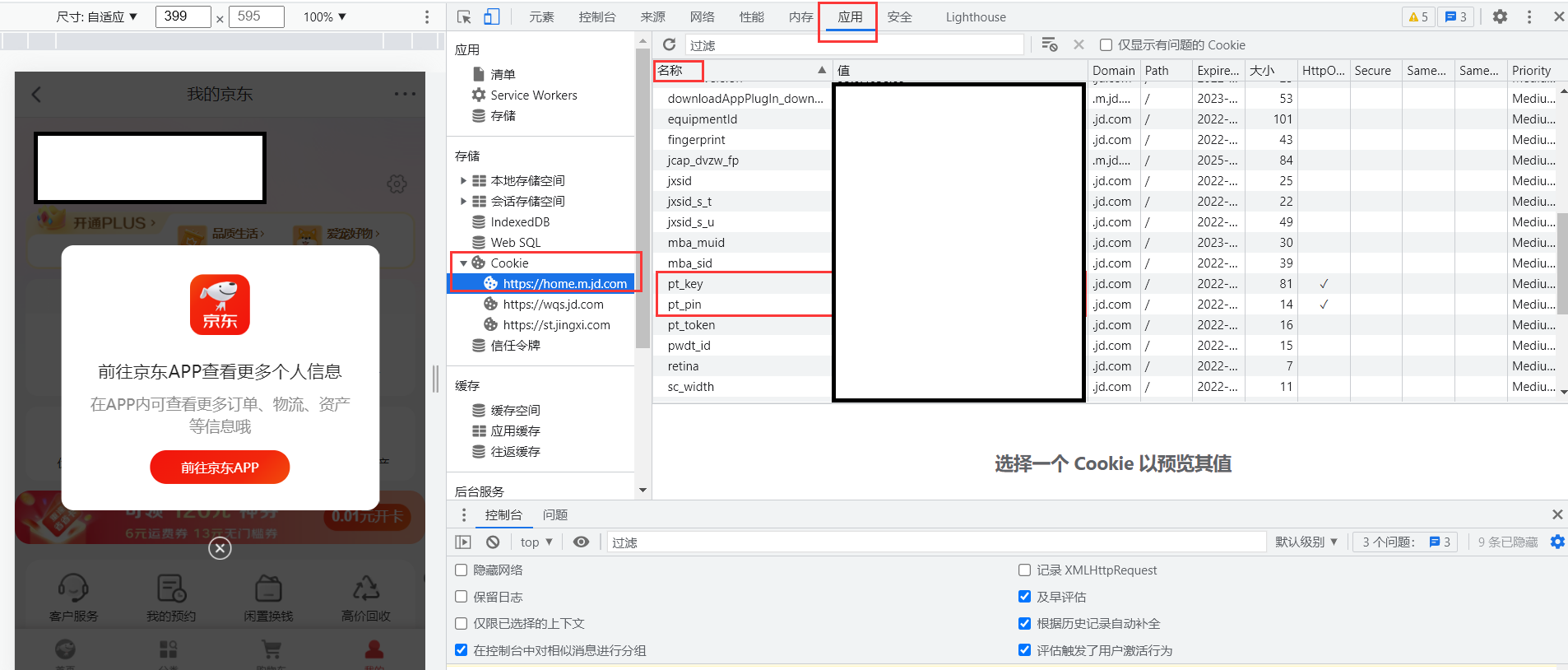Open live expression eye icon

click(x=581, y=542)
